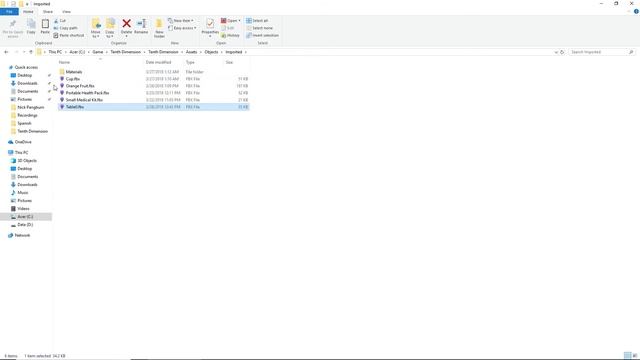Viewport: 640px width, 360px height.
Task: Open the Recordings folder in sidebar
Action: (x=27, y=116)
